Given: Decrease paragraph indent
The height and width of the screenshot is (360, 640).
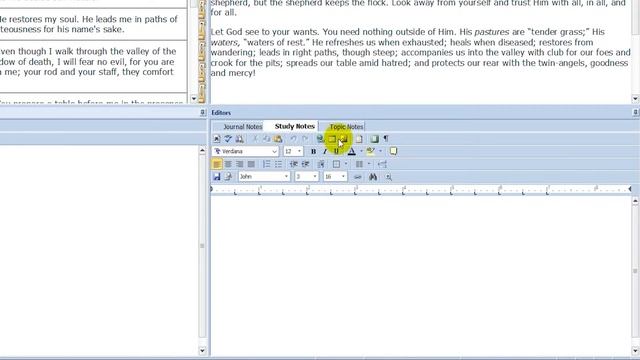Looking at the screenshot, I should point(293,164).
